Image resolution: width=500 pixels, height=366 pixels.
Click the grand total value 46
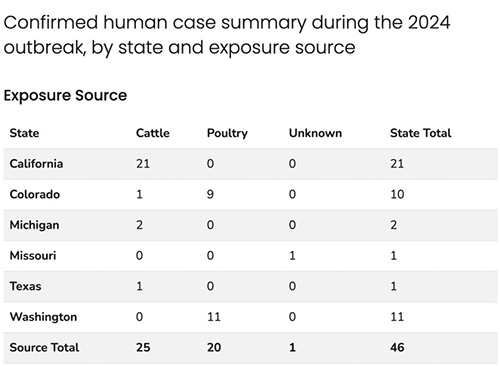click(x=397, y=348)
